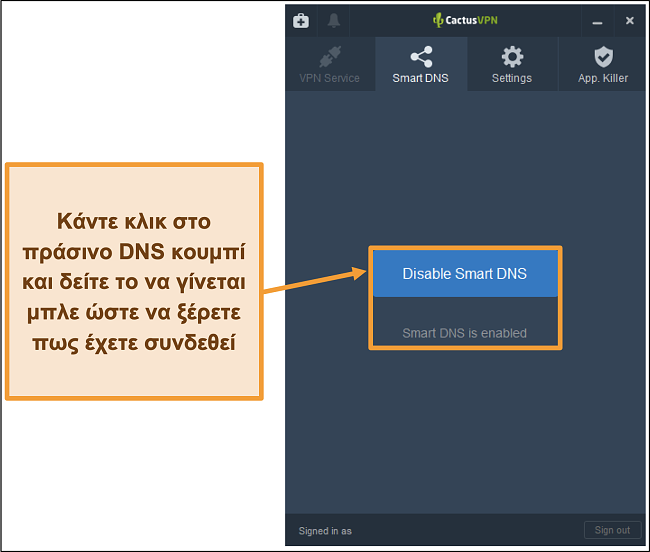Screen dimensions: 650x552
Task: Open the Settings tab
Action: click(512, 64)
